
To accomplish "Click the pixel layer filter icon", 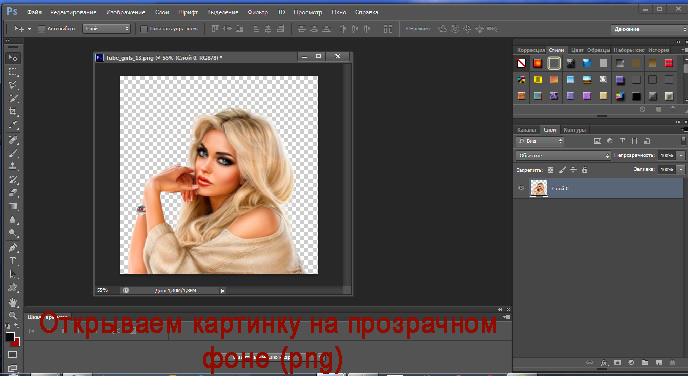I will tap(597, 141).
